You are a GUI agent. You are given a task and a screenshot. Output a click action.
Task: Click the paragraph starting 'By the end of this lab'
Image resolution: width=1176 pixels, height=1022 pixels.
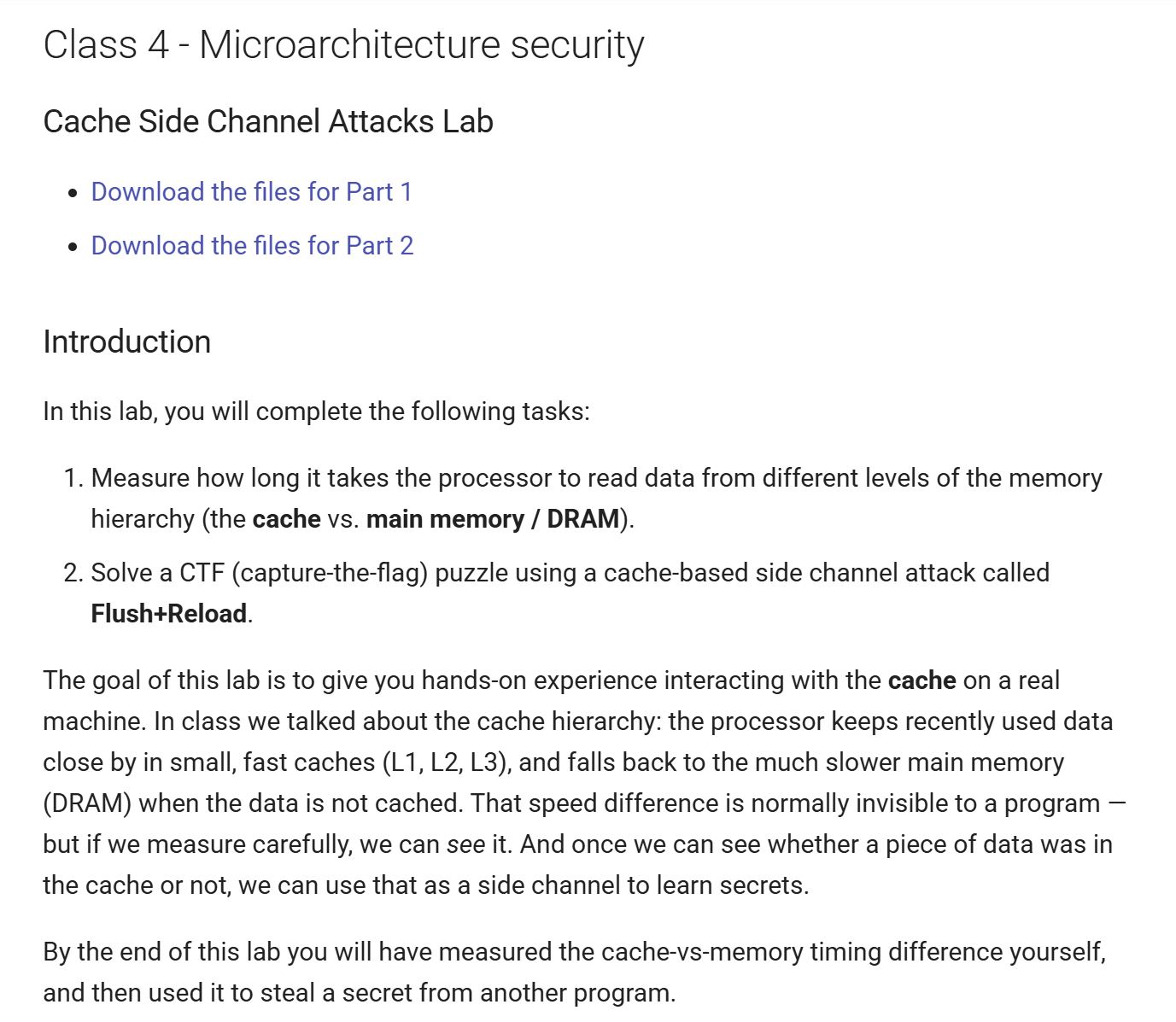pos(575,972)
